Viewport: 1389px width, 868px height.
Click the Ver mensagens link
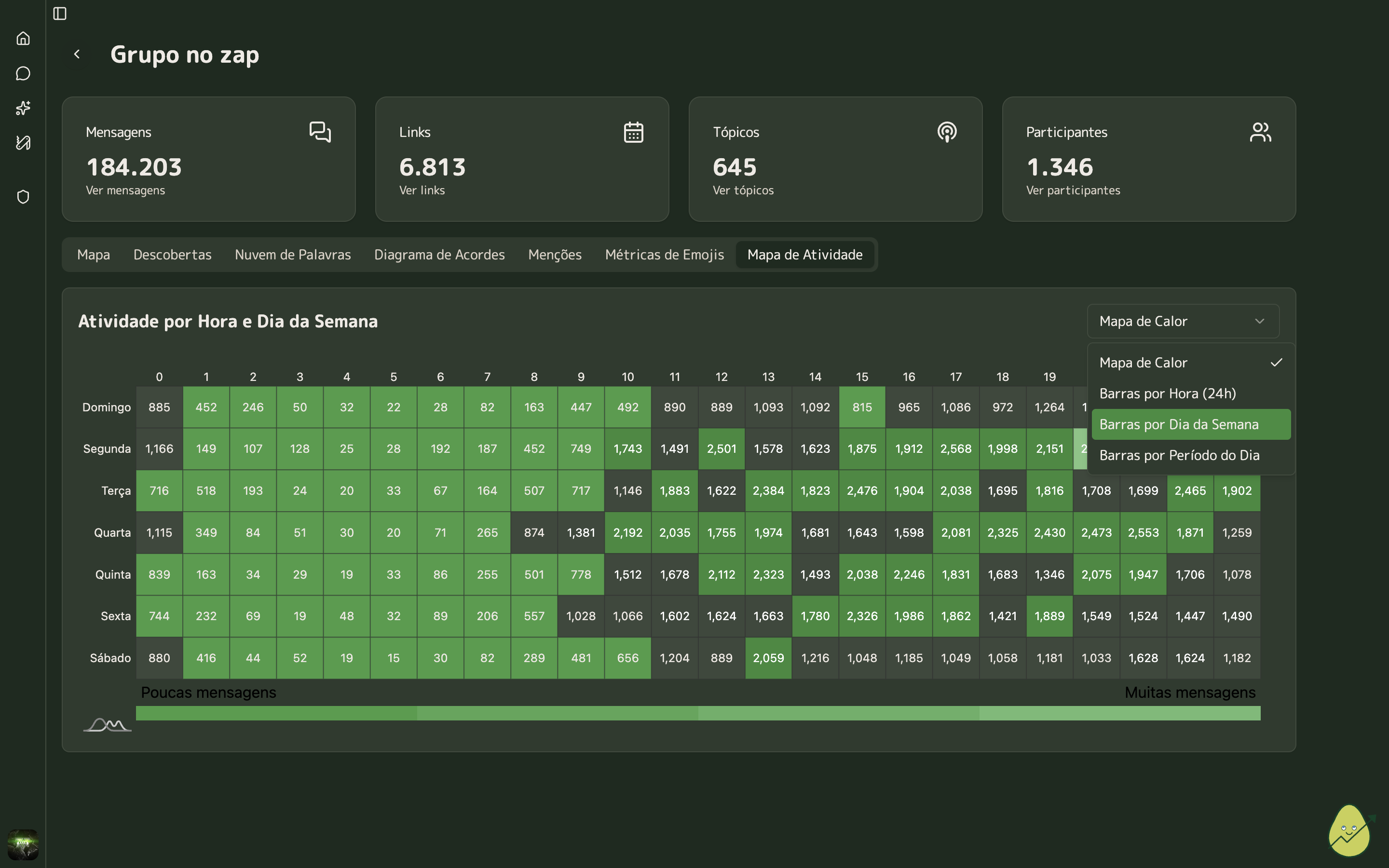tap(125, 190)
